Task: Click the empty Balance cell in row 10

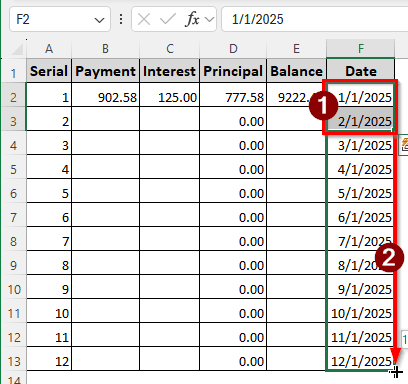Action: [x=296, y=287]
